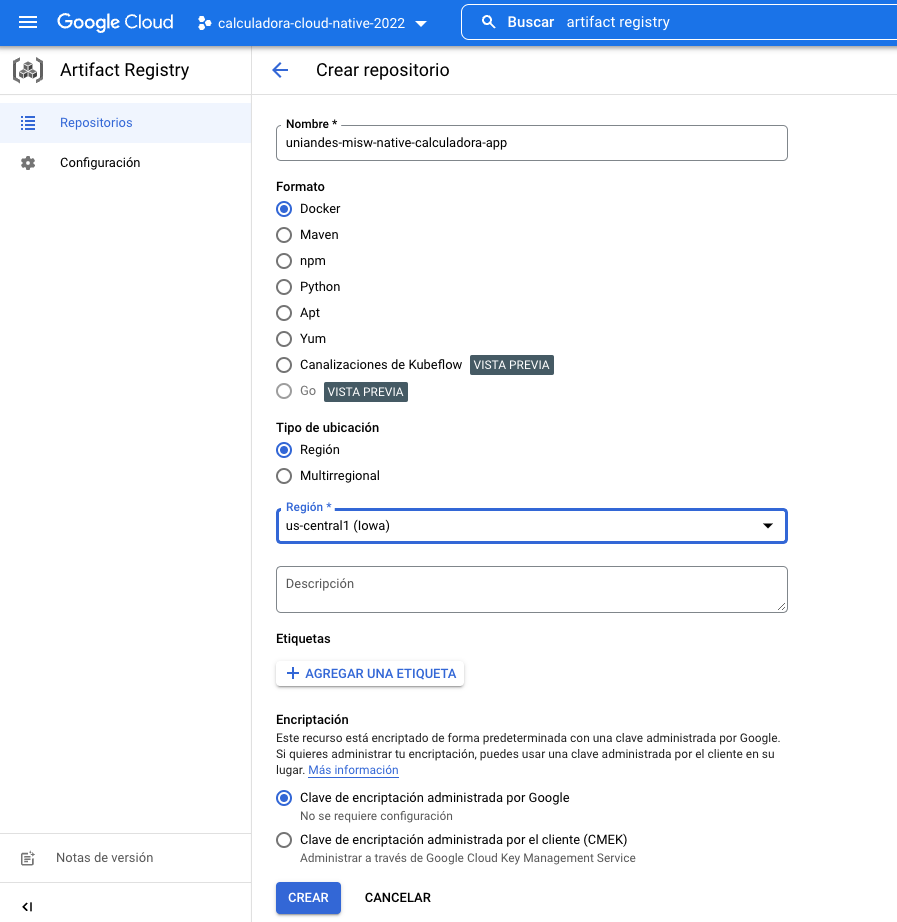Click the Etiquetas section heading
The width and height of the screenshot is (897, 922).
pos(304,639)
